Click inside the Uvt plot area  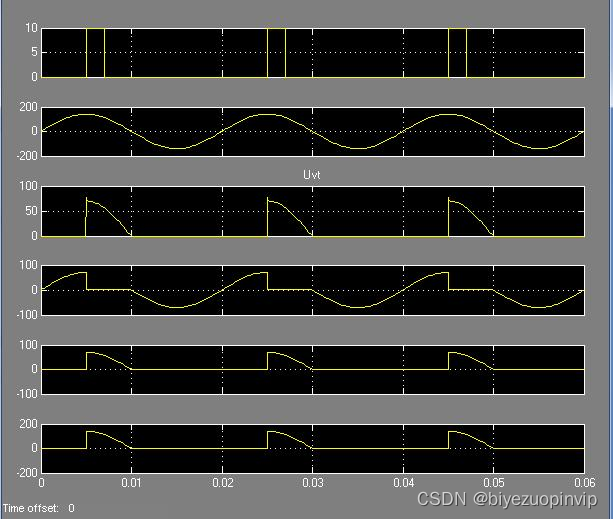tap(313, 211)
